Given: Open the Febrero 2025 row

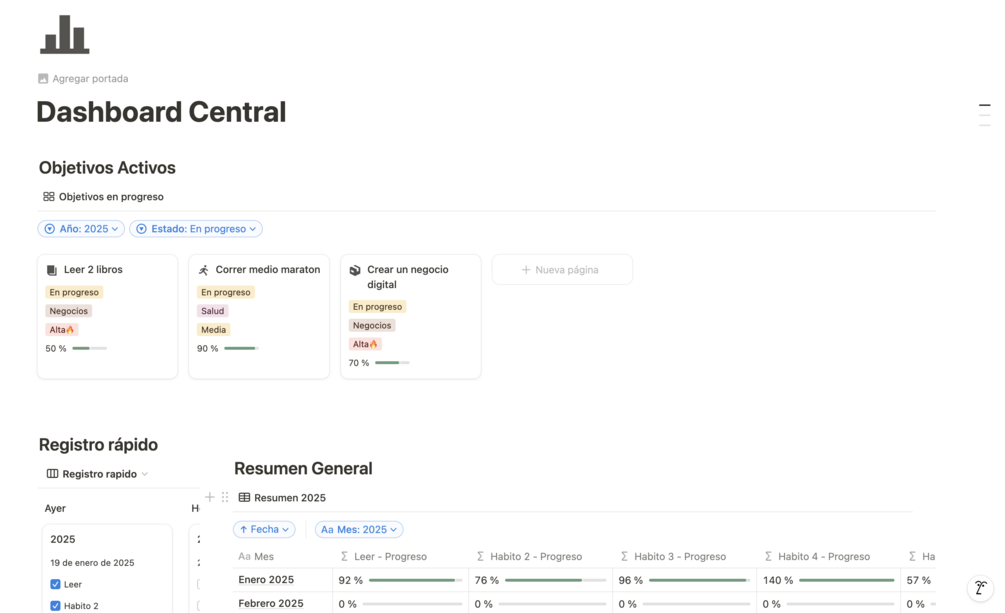Looking at the screenshot, I should [271, 604].
